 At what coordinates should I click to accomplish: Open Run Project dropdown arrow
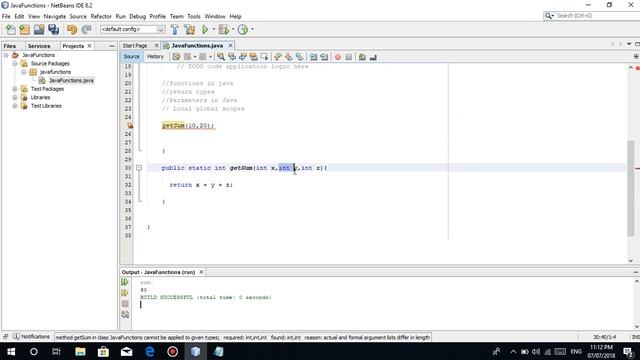tap(213, 29)
